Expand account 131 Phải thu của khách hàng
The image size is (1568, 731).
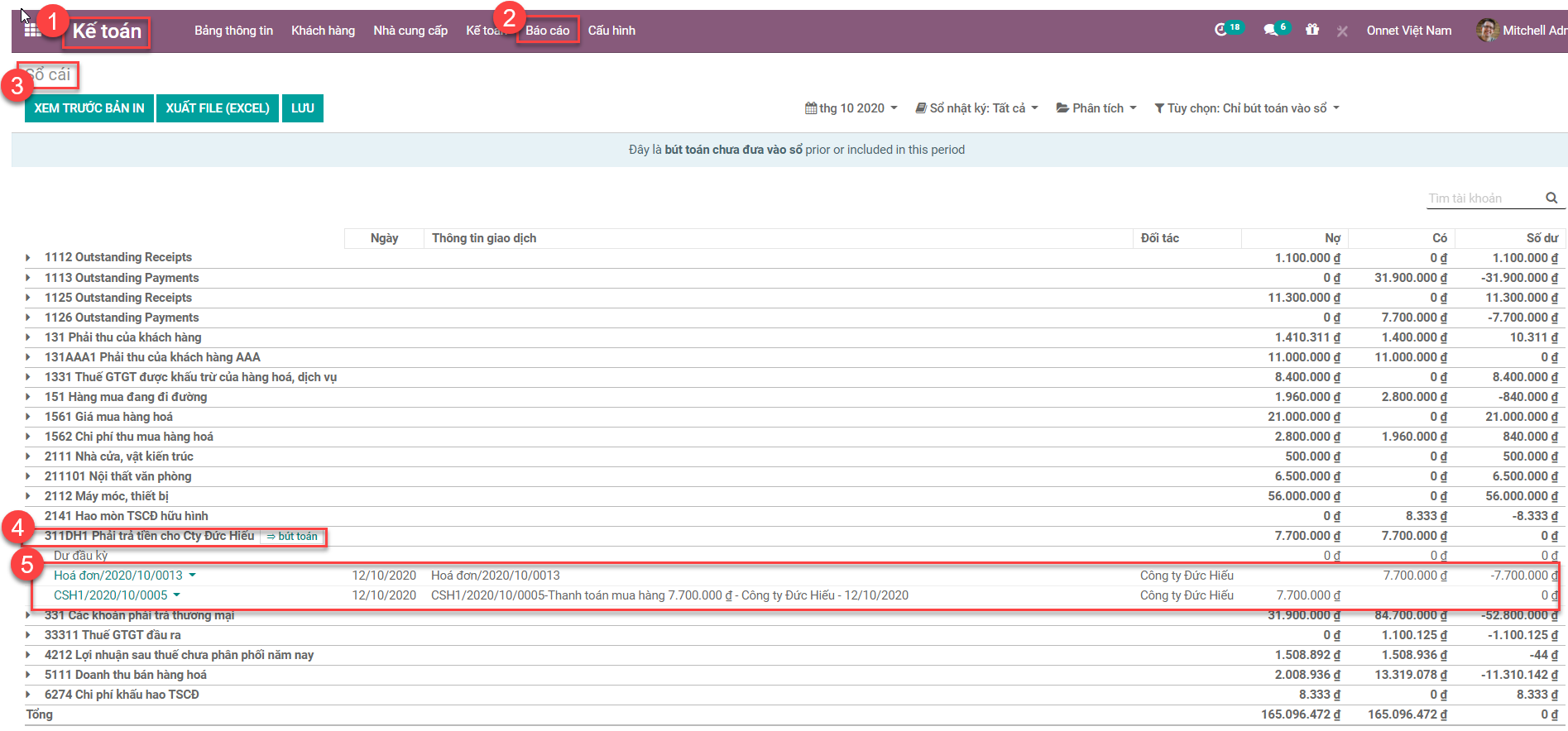pos(28,337)
